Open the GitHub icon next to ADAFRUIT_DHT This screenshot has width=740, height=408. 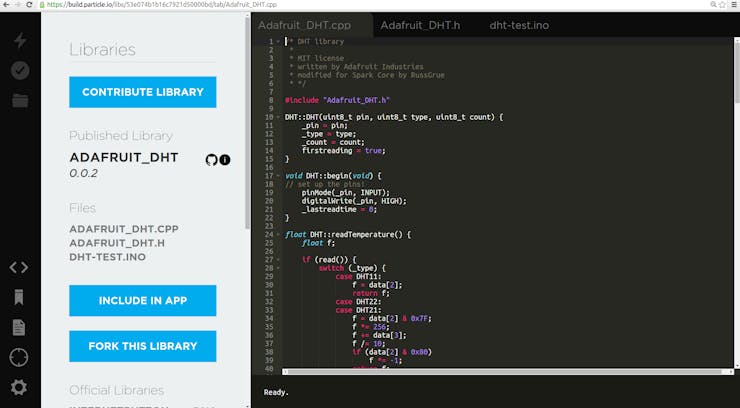click(x=211, y=160)
